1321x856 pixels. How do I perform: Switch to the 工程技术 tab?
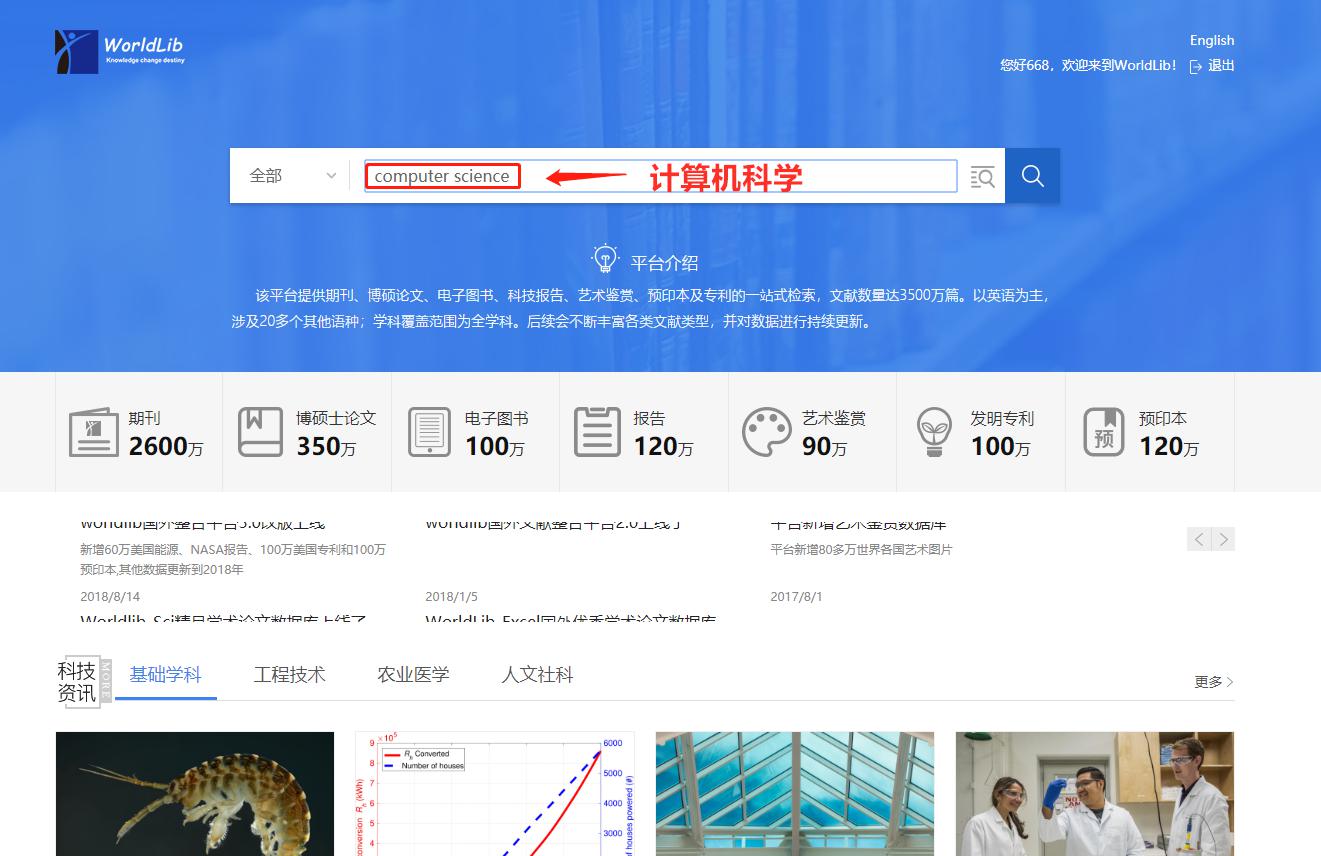289,675
